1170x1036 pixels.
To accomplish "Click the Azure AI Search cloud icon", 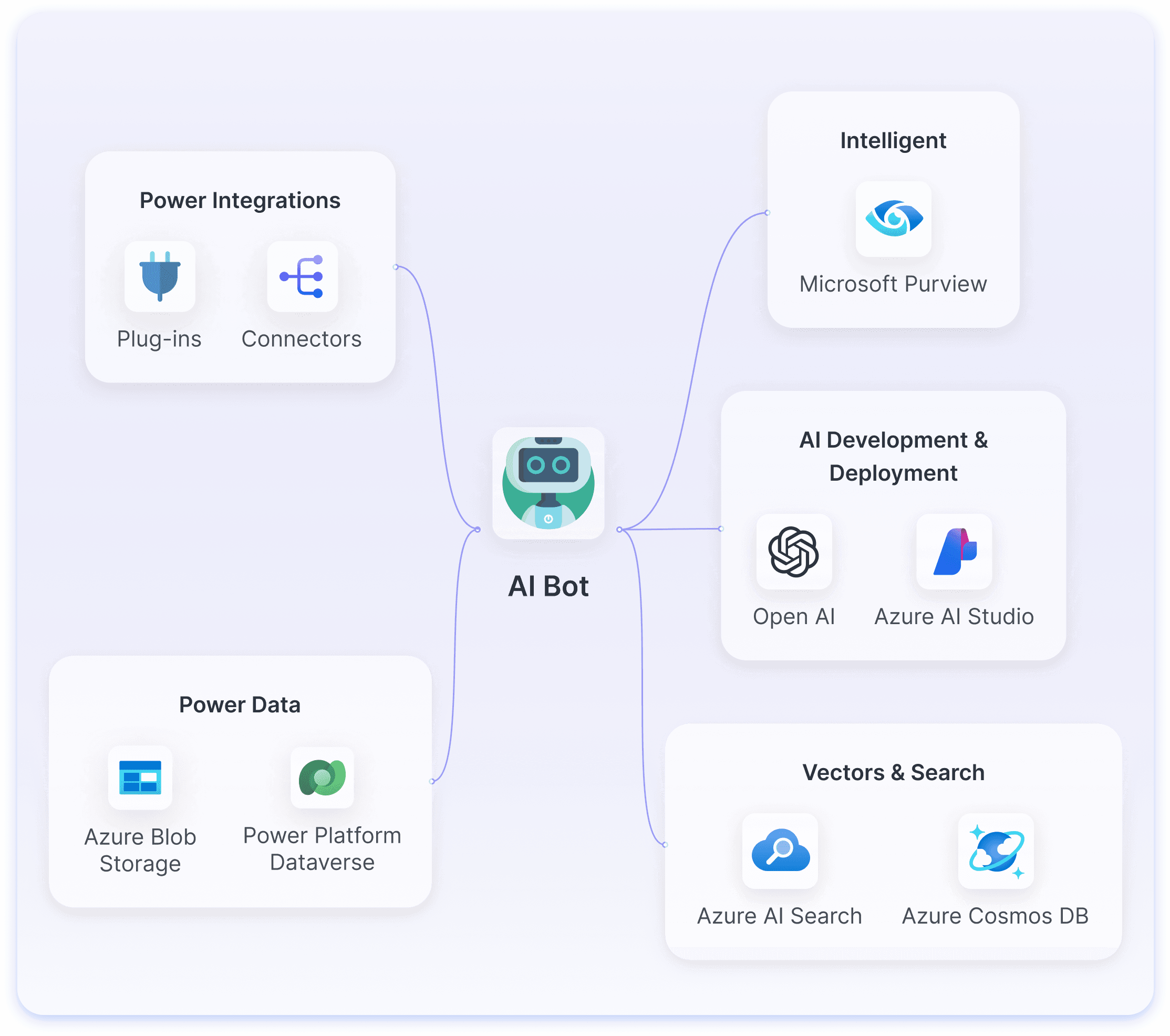I will pyautogui.click(x=780, y=851).
